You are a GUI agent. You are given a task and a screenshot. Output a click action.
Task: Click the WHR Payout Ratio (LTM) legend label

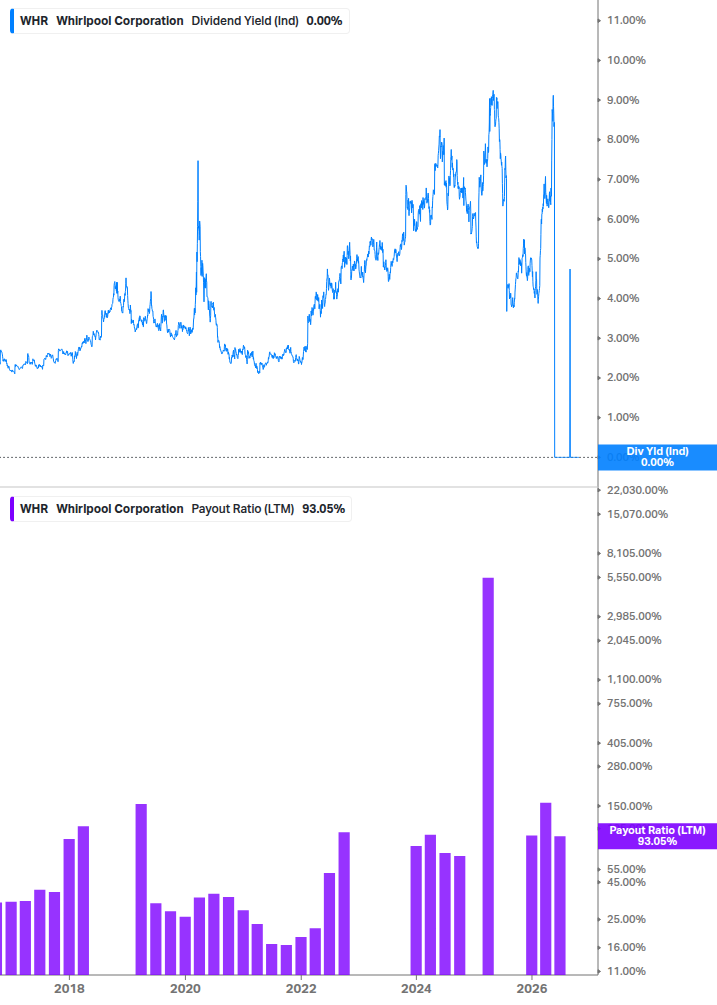point(182,509)
